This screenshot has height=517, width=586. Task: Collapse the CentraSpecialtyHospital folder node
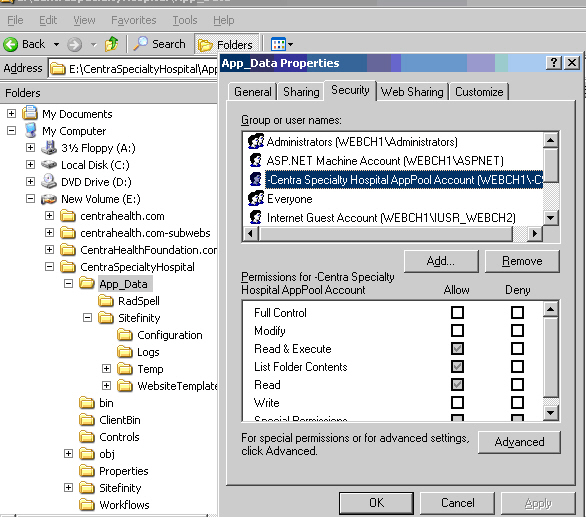coord(49,267)
